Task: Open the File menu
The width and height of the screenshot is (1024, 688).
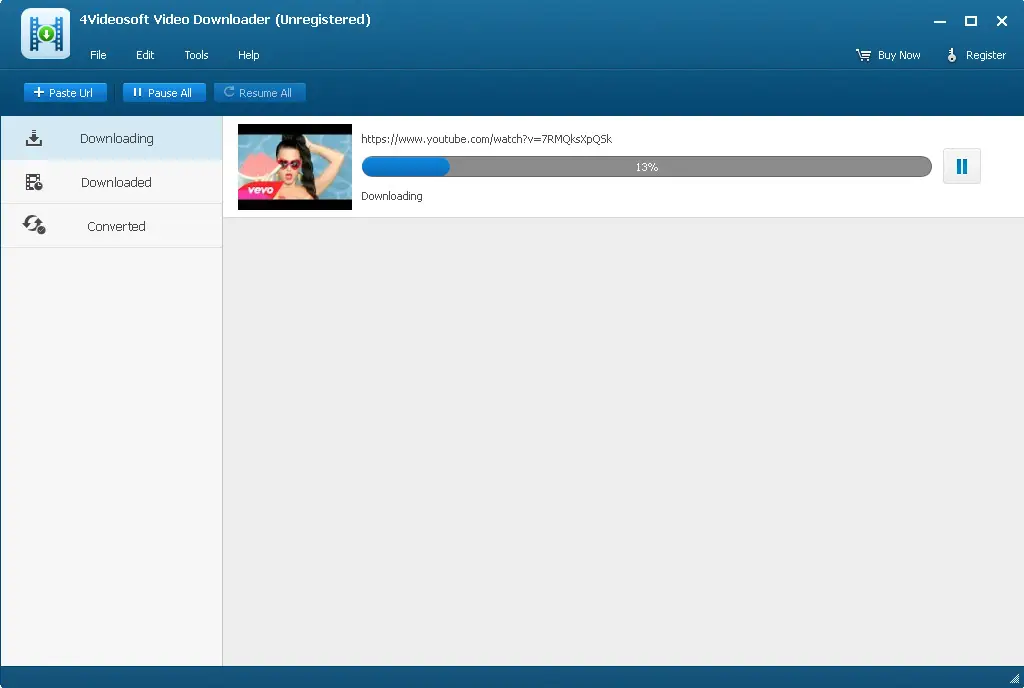Action: (x=98, y=55)
